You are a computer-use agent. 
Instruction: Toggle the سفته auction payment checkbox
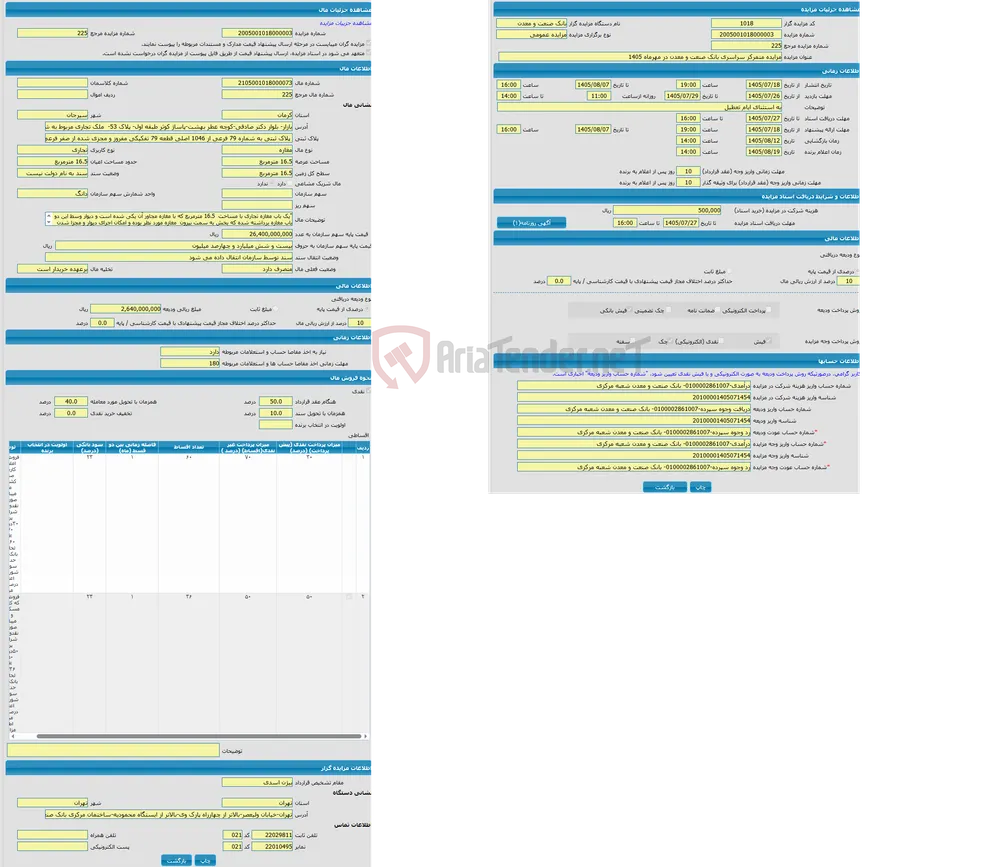click(633, 341)
